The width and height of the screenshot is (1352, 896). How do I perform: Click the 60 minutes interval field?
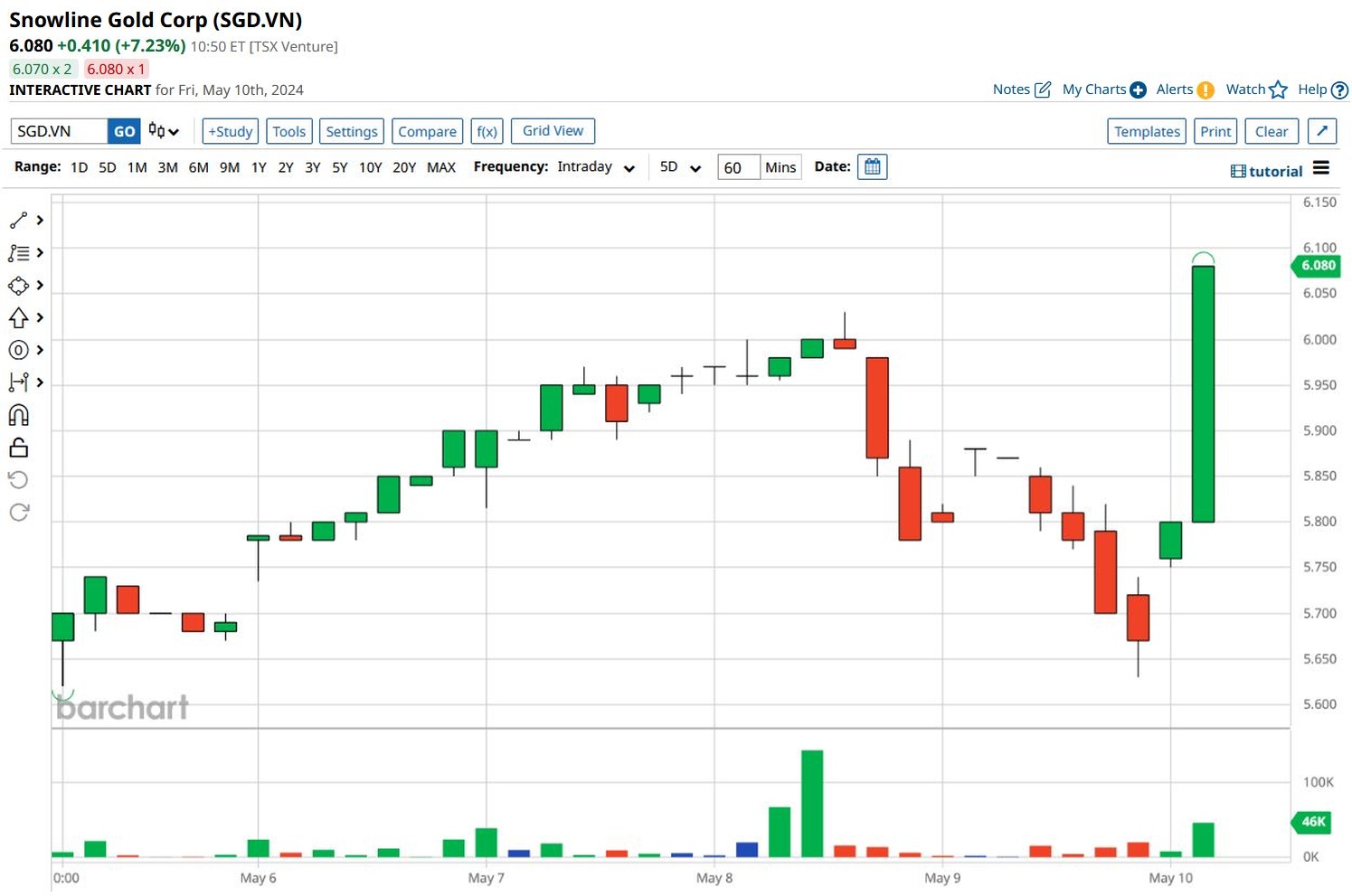(738, 167)
